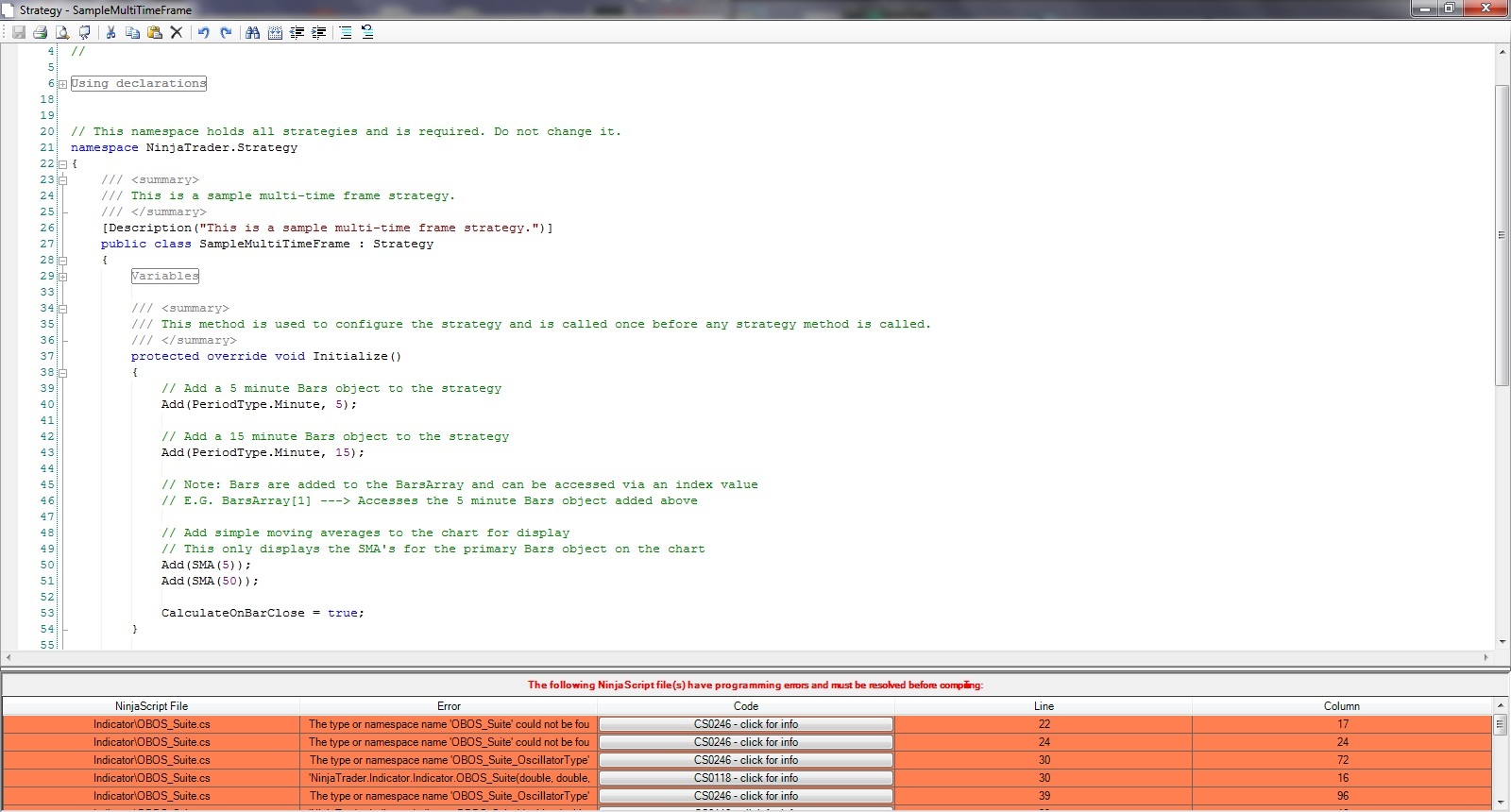
Task: Click the error list scrollbar thumb
Action: [1500, 724]
